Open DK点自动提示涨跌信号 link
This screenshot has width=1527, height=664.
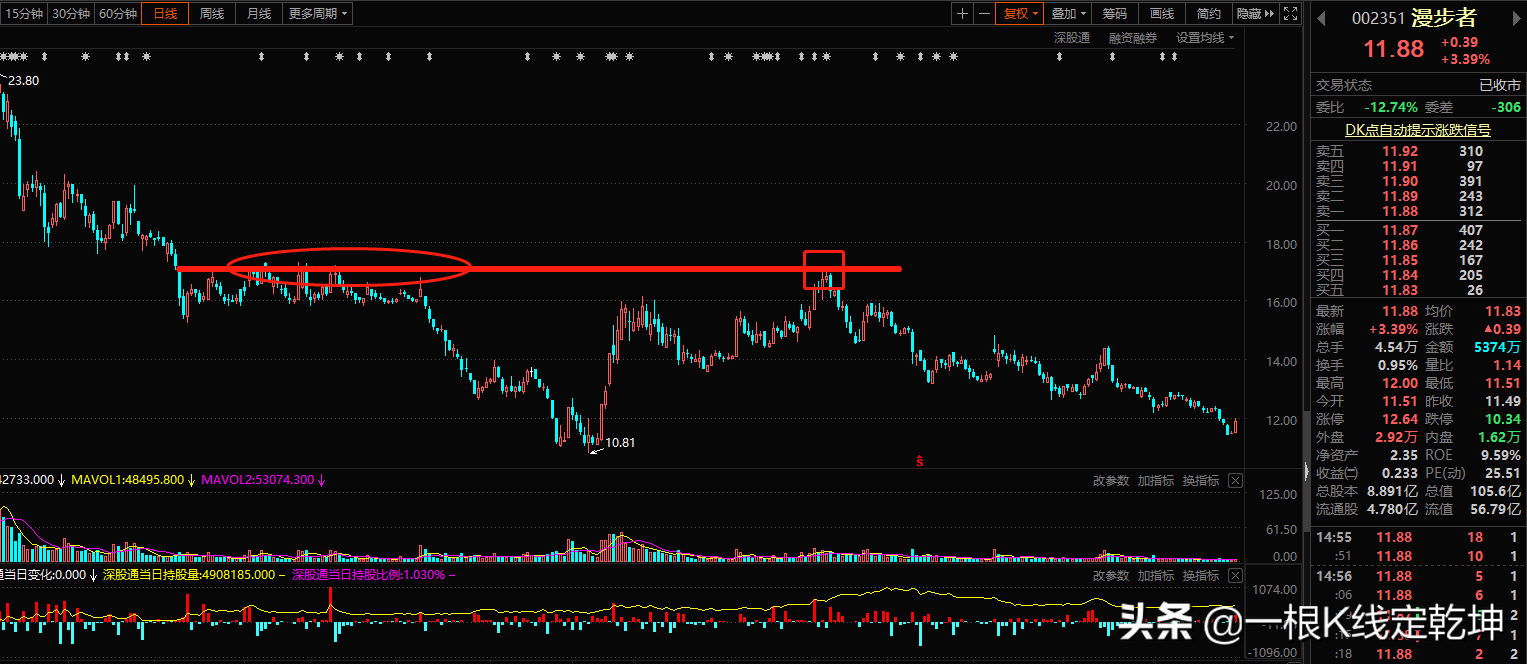click(x=1417, y=130)
